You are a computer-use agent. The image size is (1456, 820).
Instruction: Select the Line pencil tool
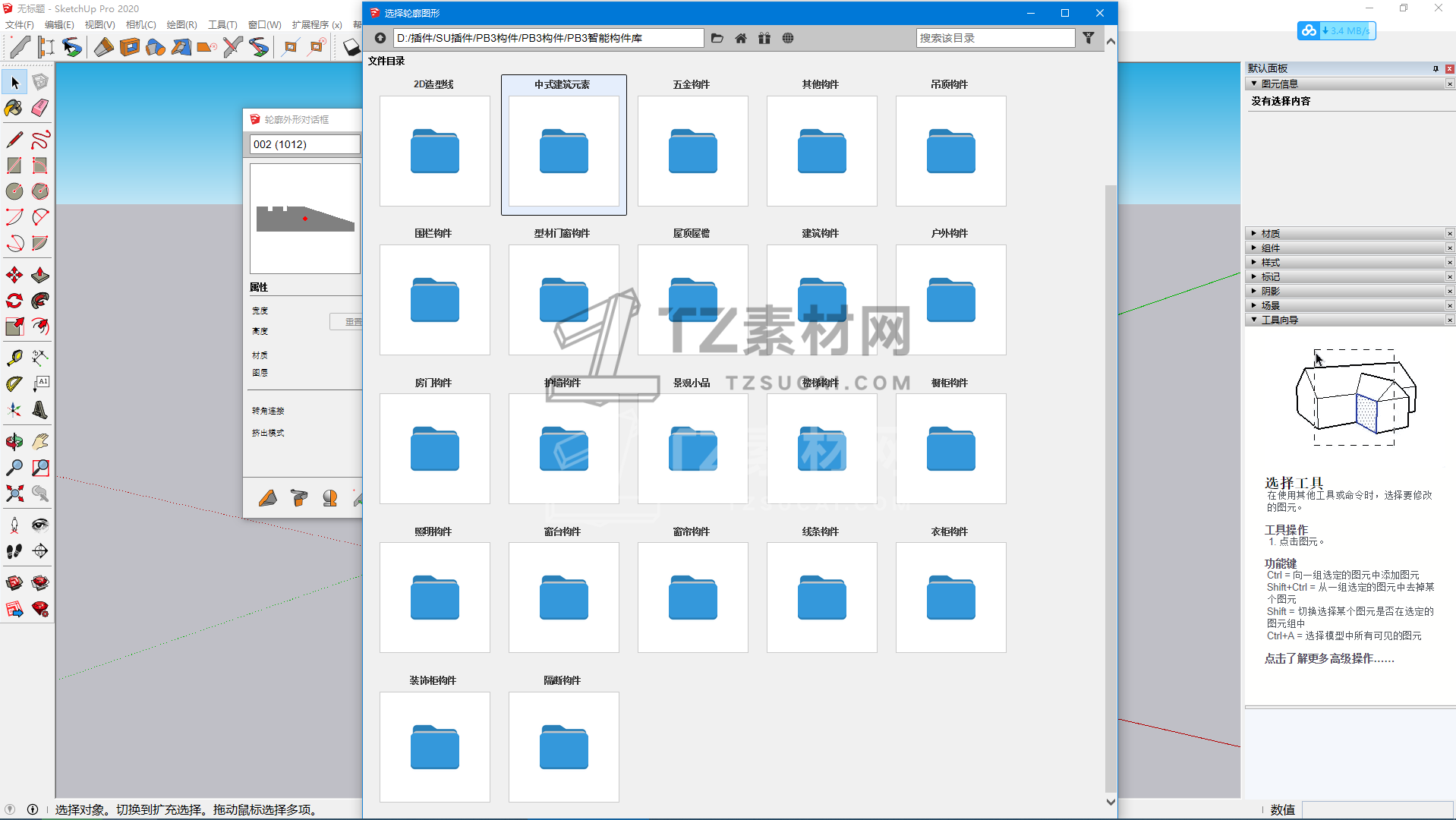coord(14,140)
